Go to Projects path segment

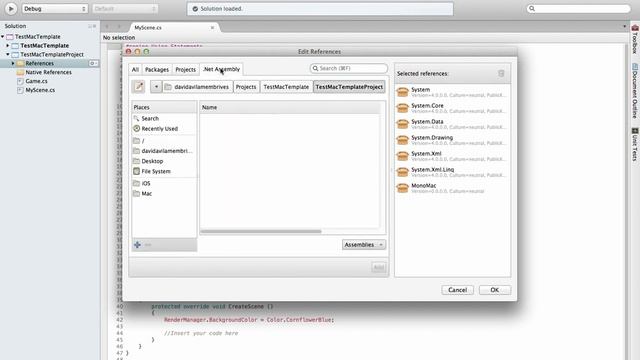(x=246, y=87)
